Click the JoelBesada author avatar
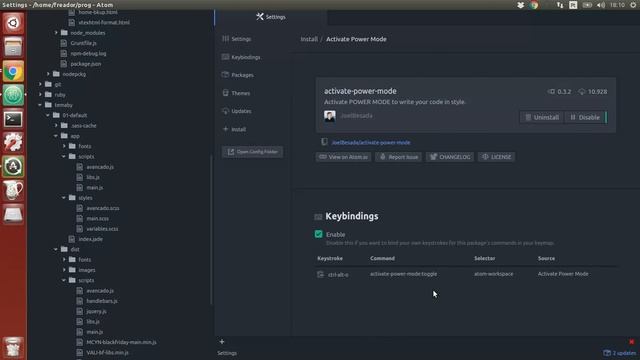The image size is (640, 360). click(x=329, y=116)
